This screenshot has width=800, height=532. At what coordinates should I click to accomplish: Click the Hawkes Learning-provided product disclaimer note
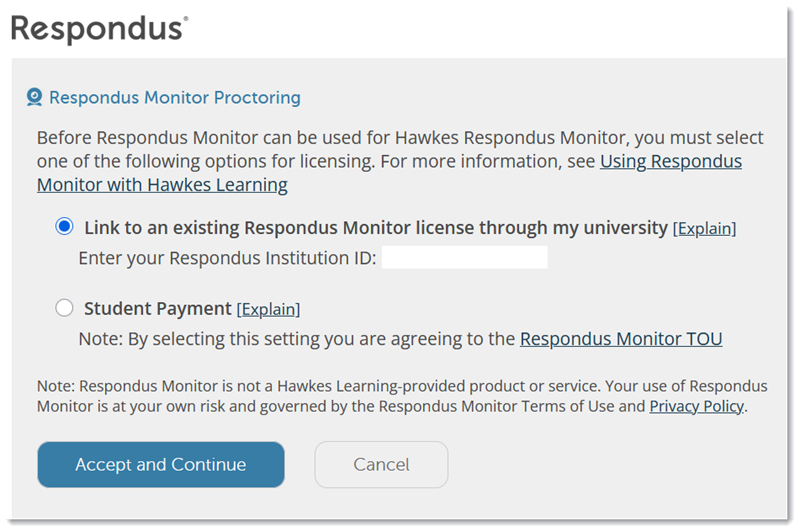coord(402,396)
